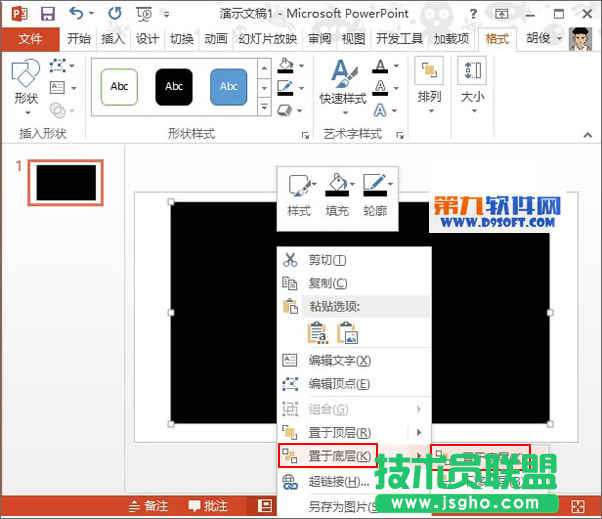602x519 pixels.
Task: Switch to the Format tab
Action: click(x=498, y=39)
